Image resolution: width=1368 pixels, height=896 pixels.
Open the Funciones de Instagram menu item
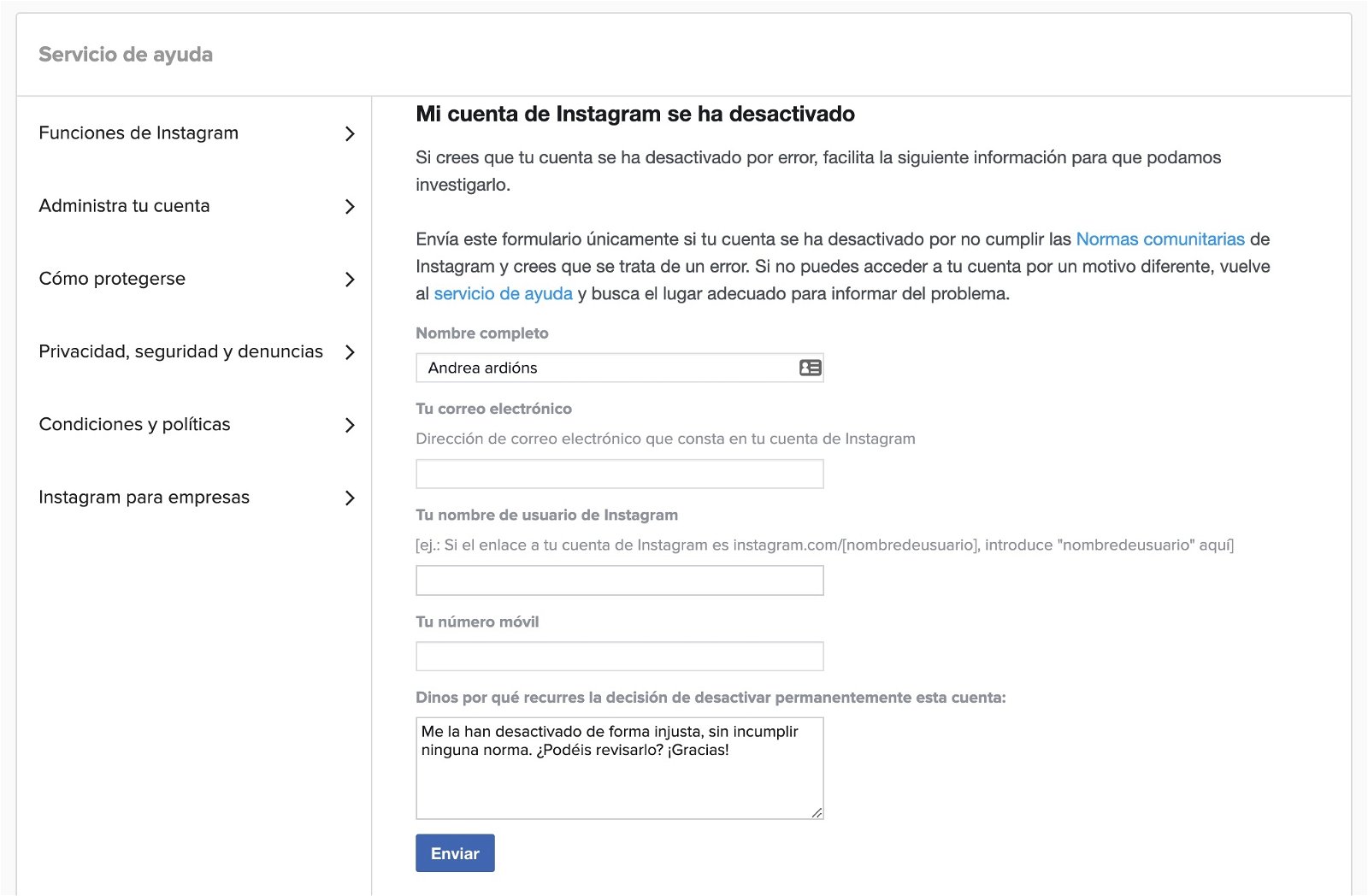[195, 133]
